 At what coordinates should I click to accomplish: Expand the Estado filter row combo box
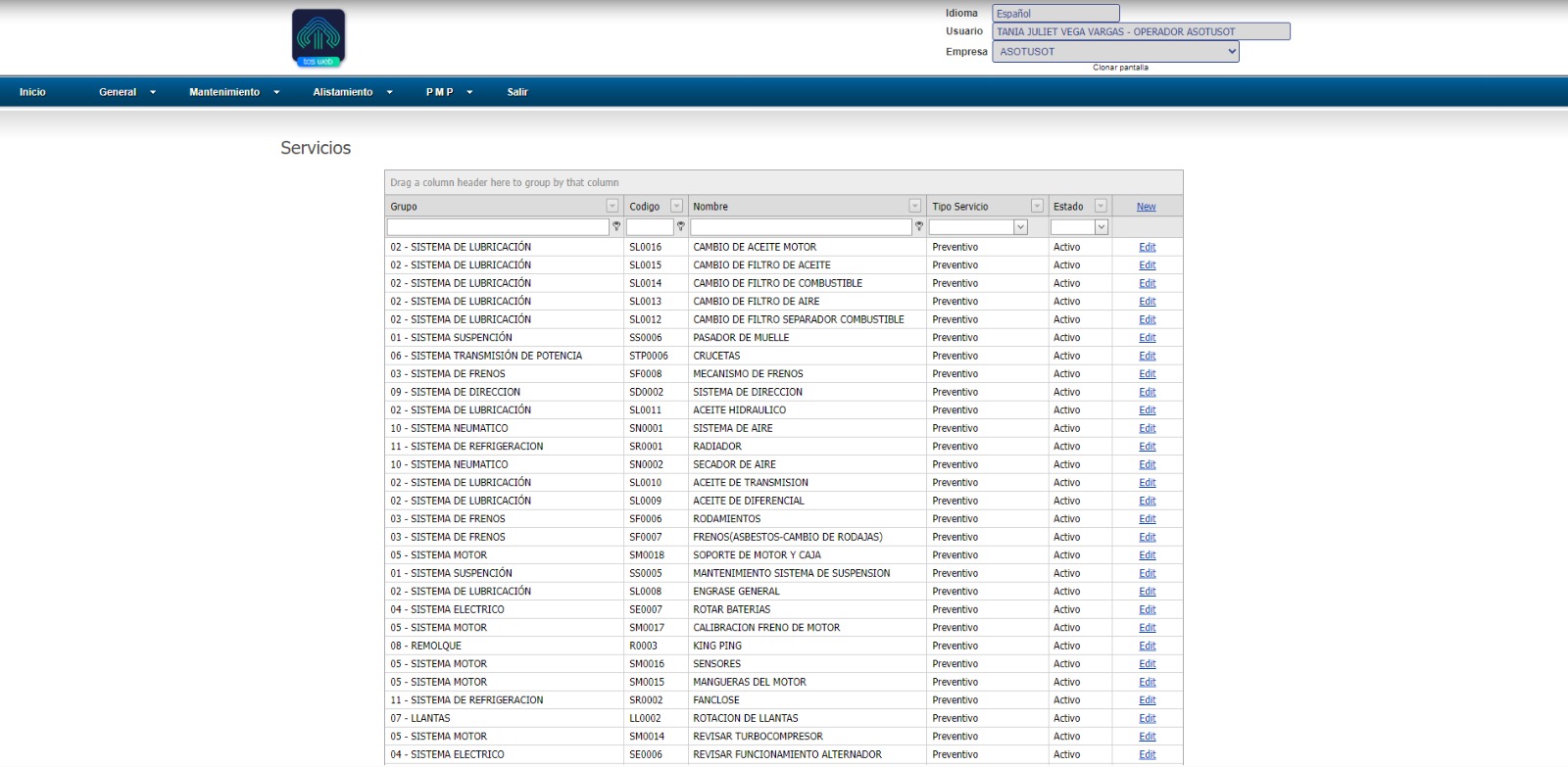coord(1101,227)
